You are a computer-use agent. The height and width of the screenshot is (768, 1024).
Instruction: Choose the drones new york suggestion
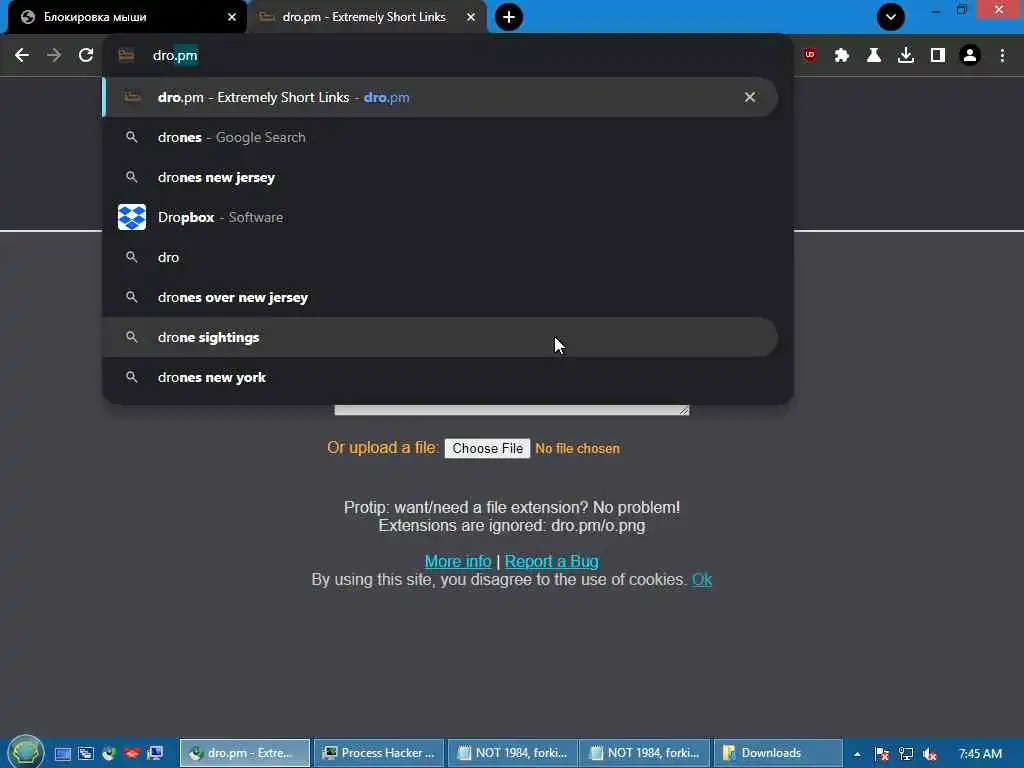pyautogui.click(x=440, y=377)
